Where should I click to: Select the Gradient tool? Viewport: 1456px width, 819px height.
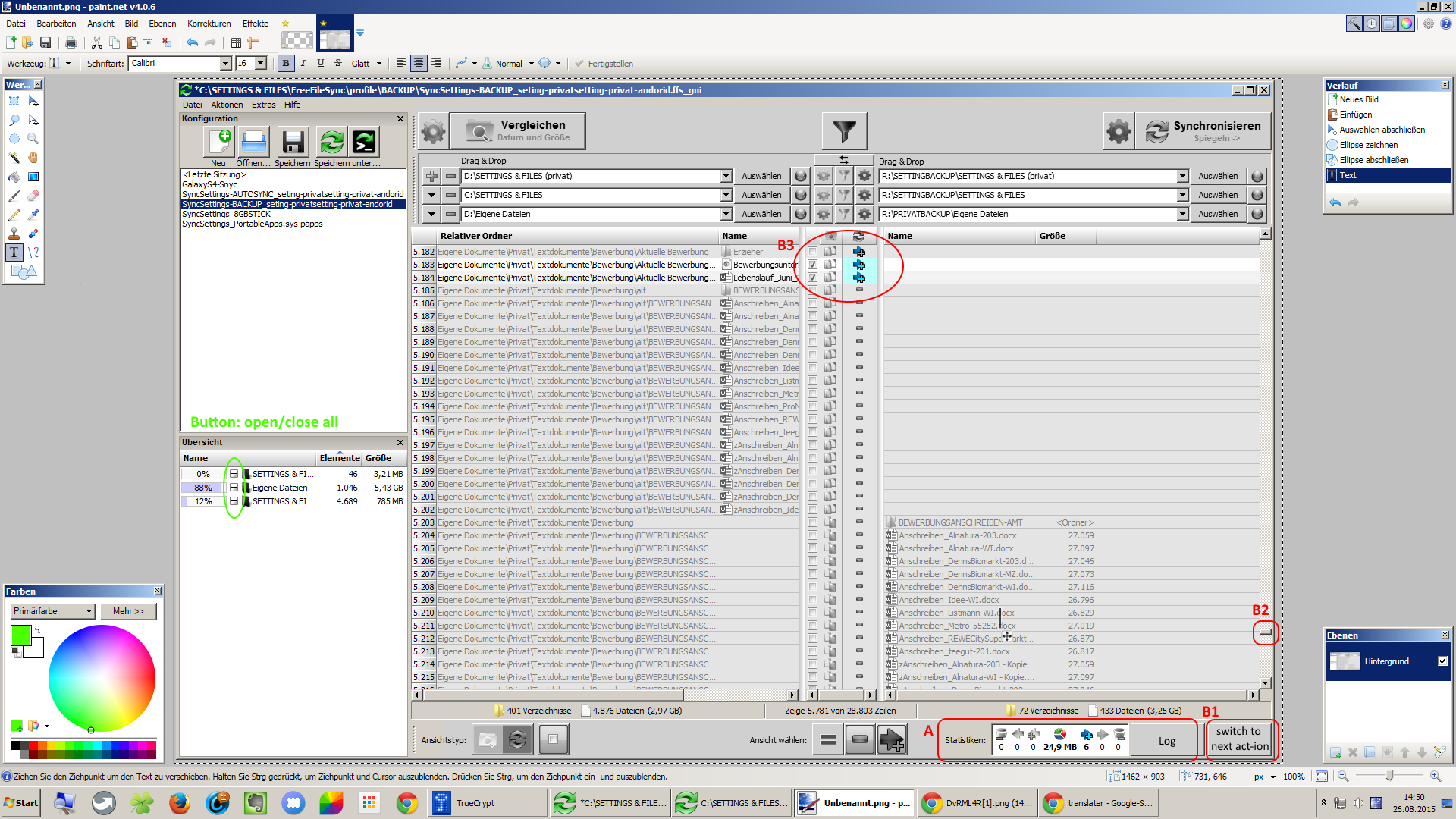pos(33,177)
